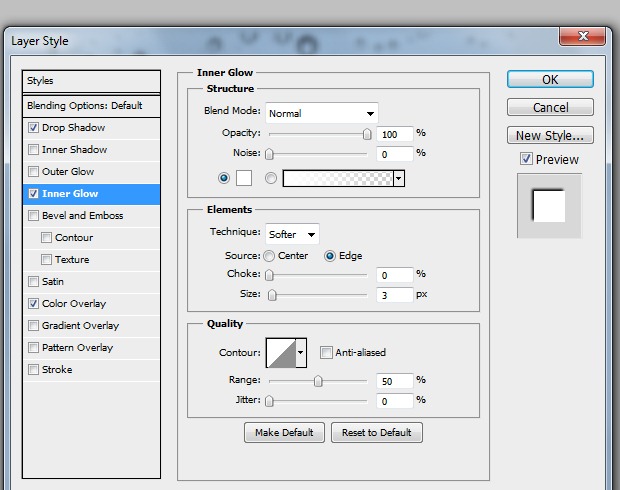Open the Blend Mode dropdown
This screenshot has height=490, width=620.
click(x=321, y=113)
